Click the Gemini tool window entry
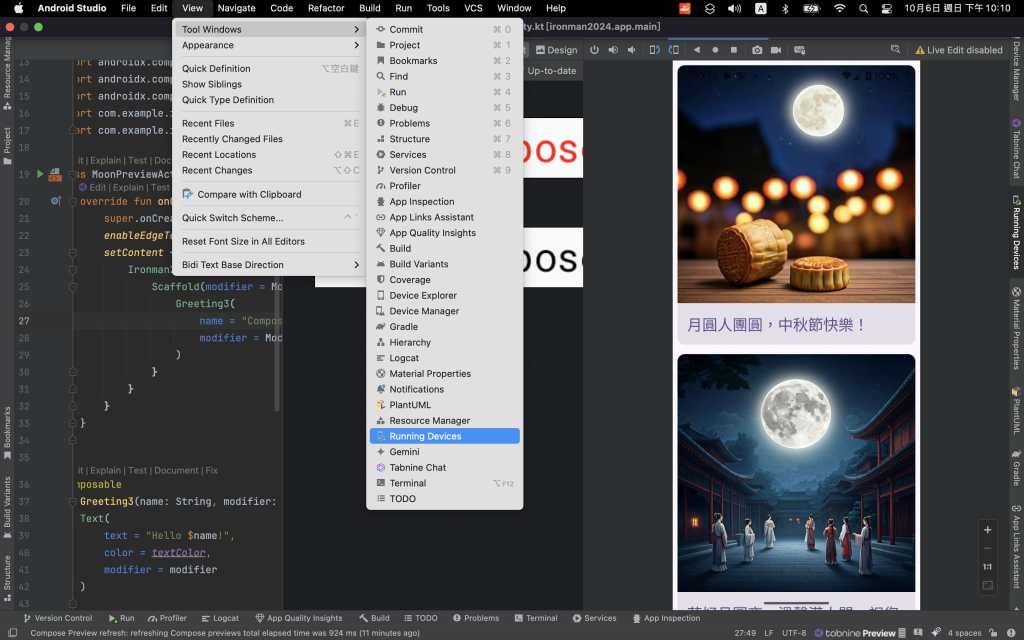 404,452
